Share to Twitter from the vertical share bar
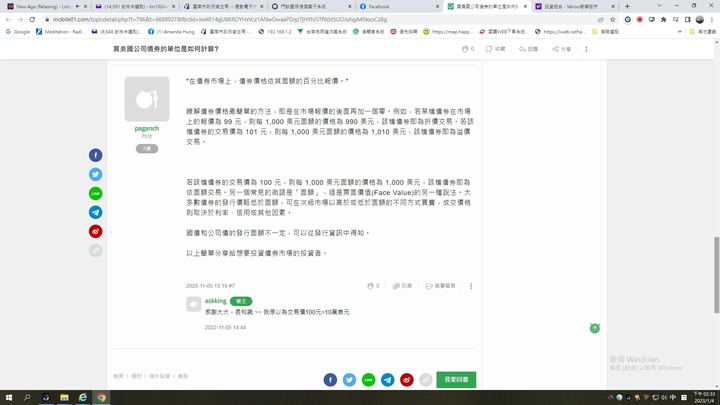Viewport: 720px width, 405px height. click(x=96, y=174)
